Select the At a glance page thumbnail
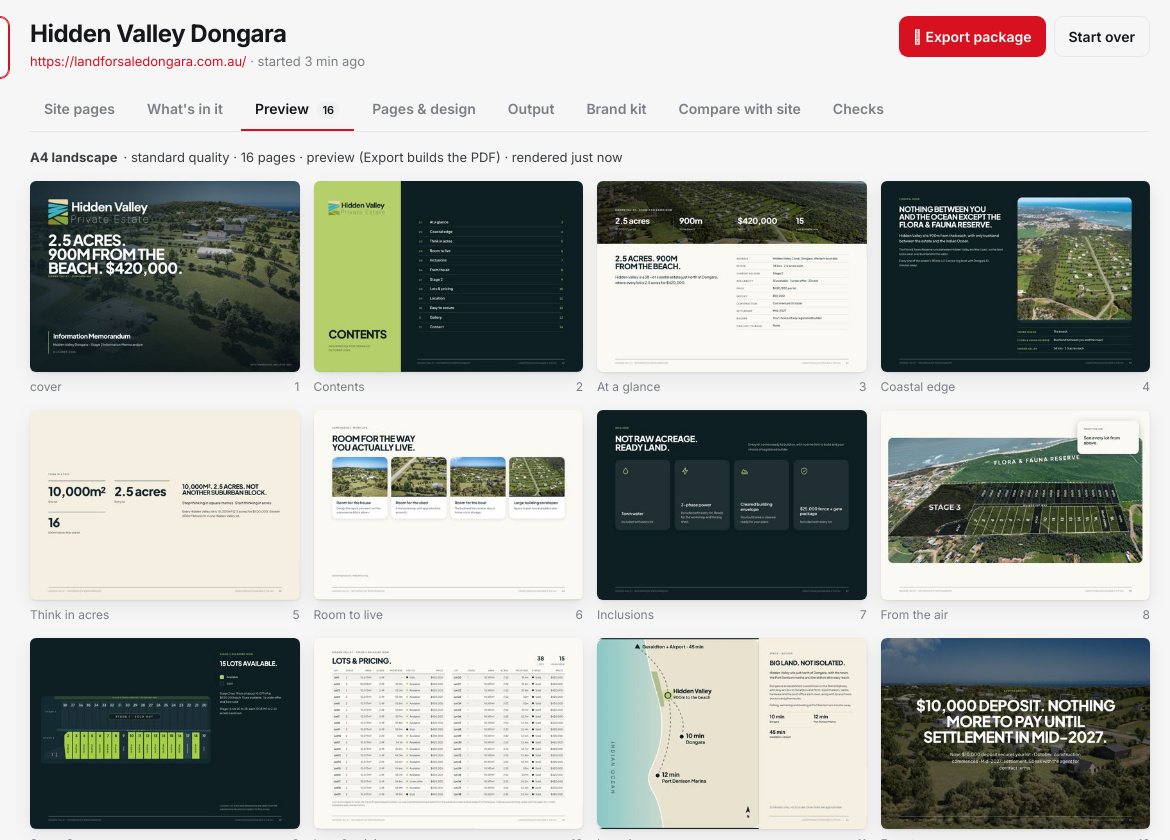This screenshot has height=840, width=1170. pos(732,276)
